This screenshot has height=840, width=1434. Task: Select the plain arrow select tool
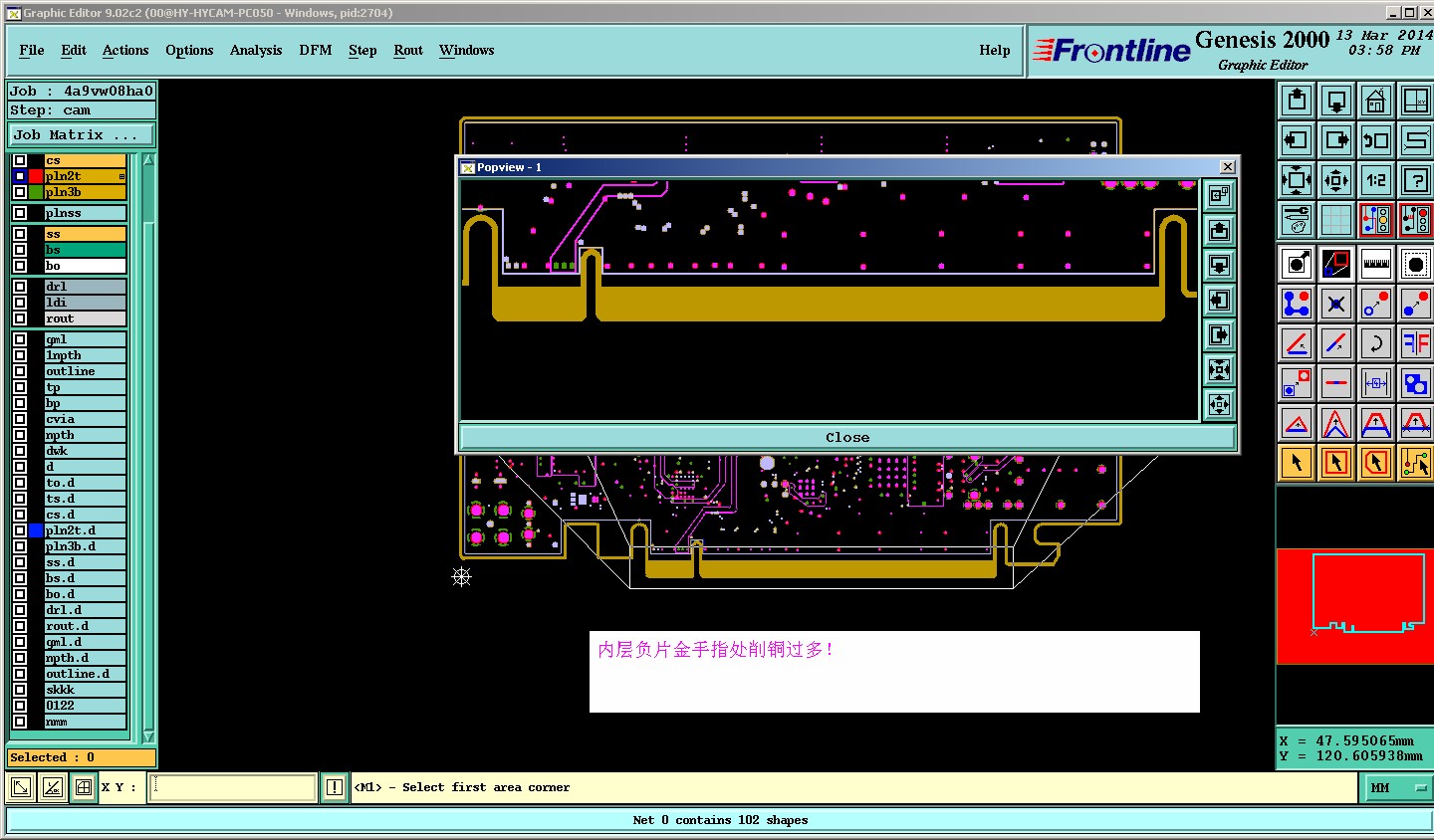[x=1297, y=463]
